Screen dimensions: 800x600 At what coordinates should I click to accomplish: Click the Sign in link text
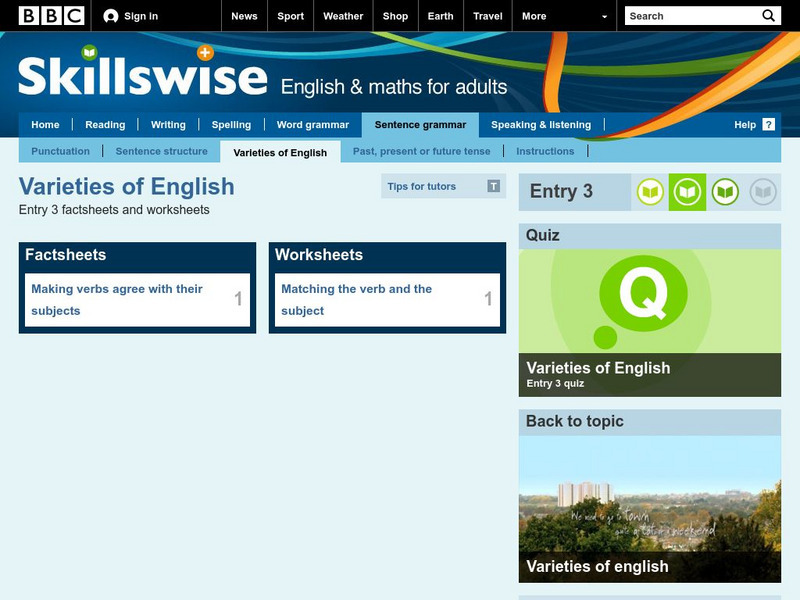point(141,16)
